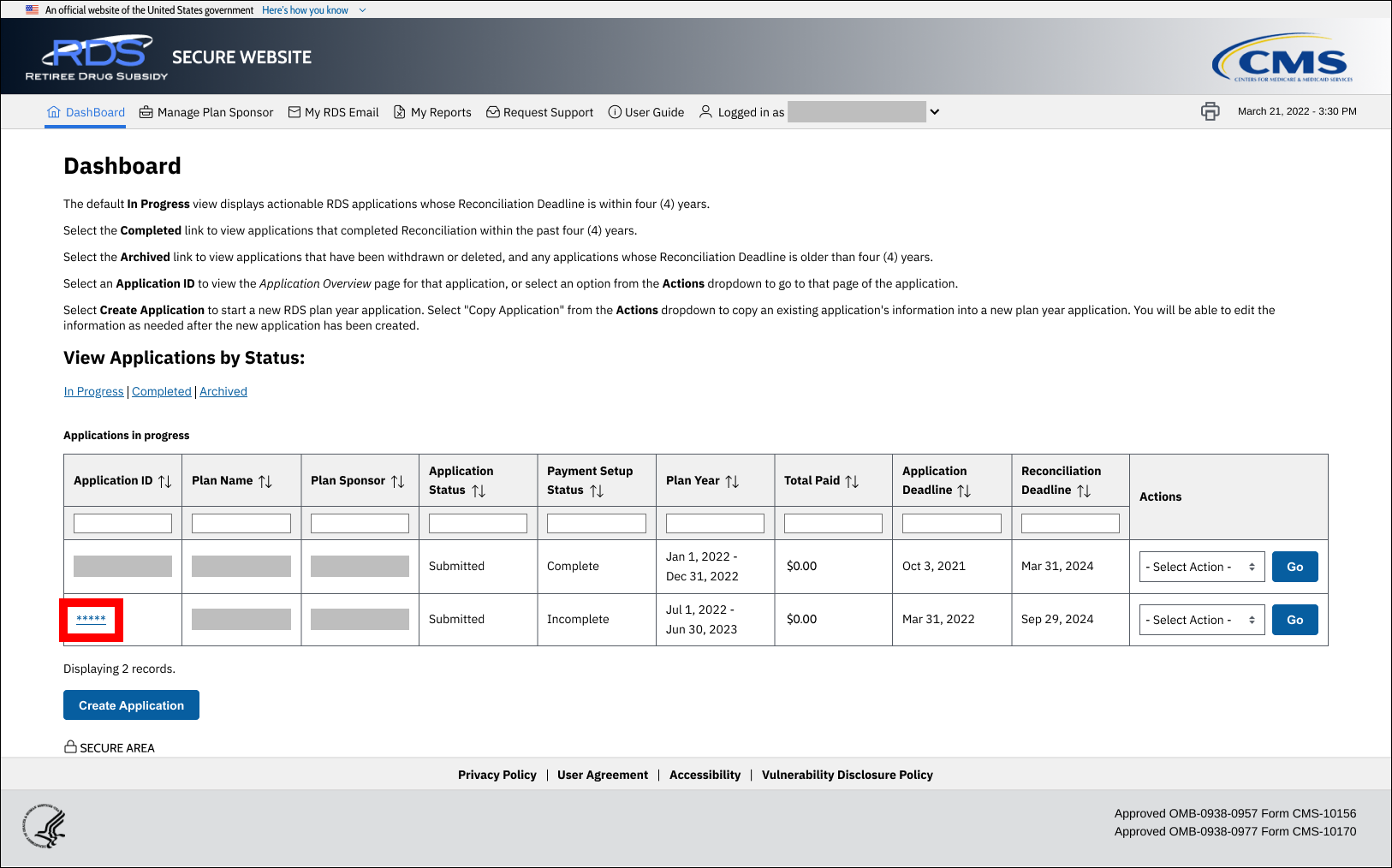Image resolution: width=1392 pixels, height=868 pixels.
Task: Open Select Action dropdown for Incomplete payment row
Action: 1201,620
